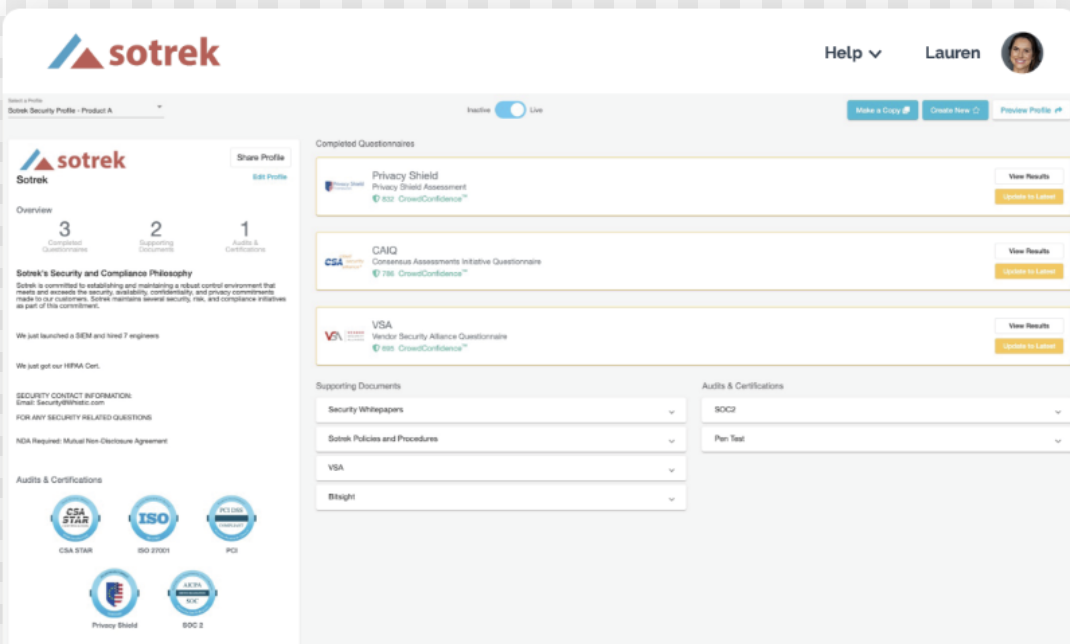The width and height of the screenshot is (1070, 644).
Task: Click Privacy Shield CrowdConfidence shield icon
Action: pyautogui.click(x=375, y=199)
